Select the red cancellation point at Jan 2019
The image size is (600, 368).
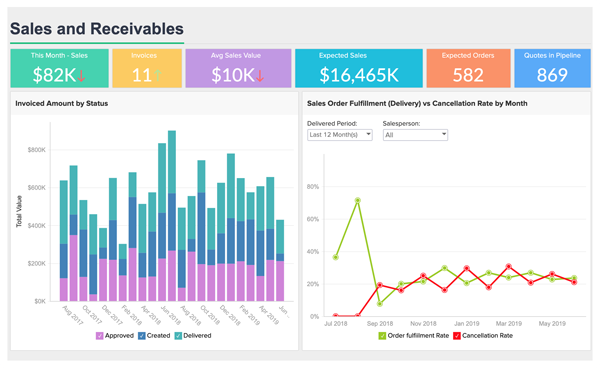466,269
